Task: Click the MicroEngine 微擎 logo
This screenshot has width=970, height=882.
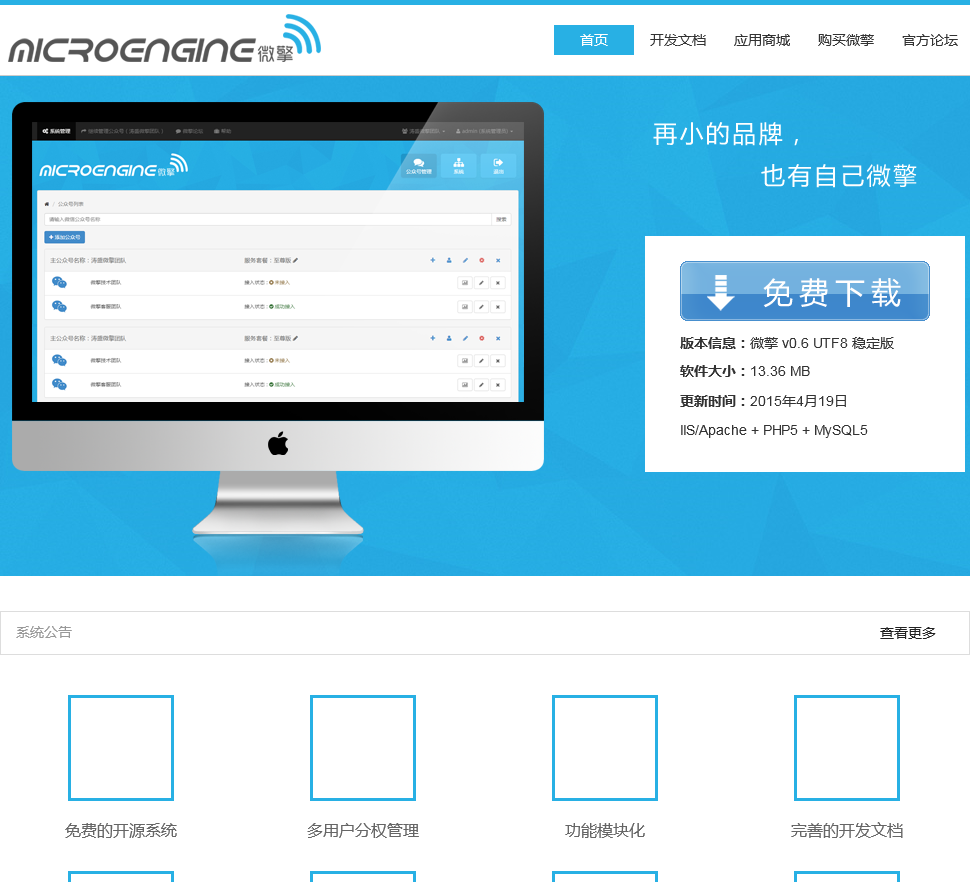Action: tap(165, 40)
